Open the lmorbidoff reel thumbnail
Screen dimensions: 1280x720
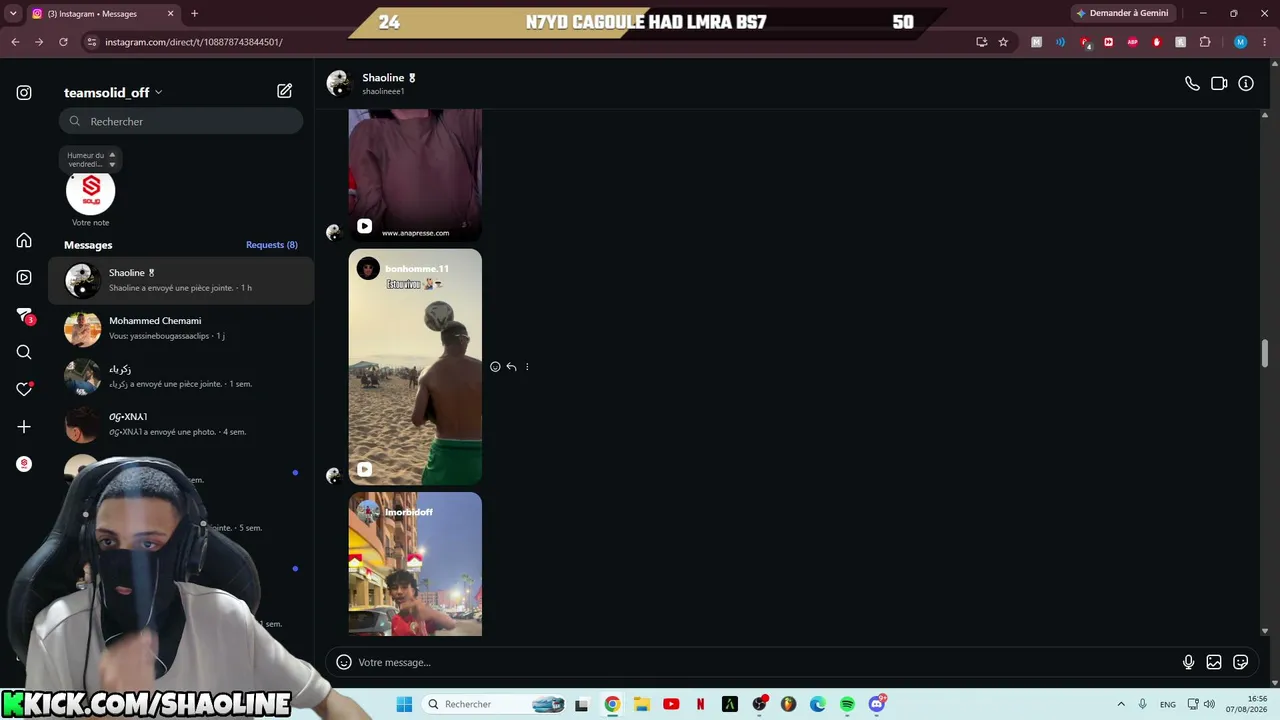click(415, 564)
